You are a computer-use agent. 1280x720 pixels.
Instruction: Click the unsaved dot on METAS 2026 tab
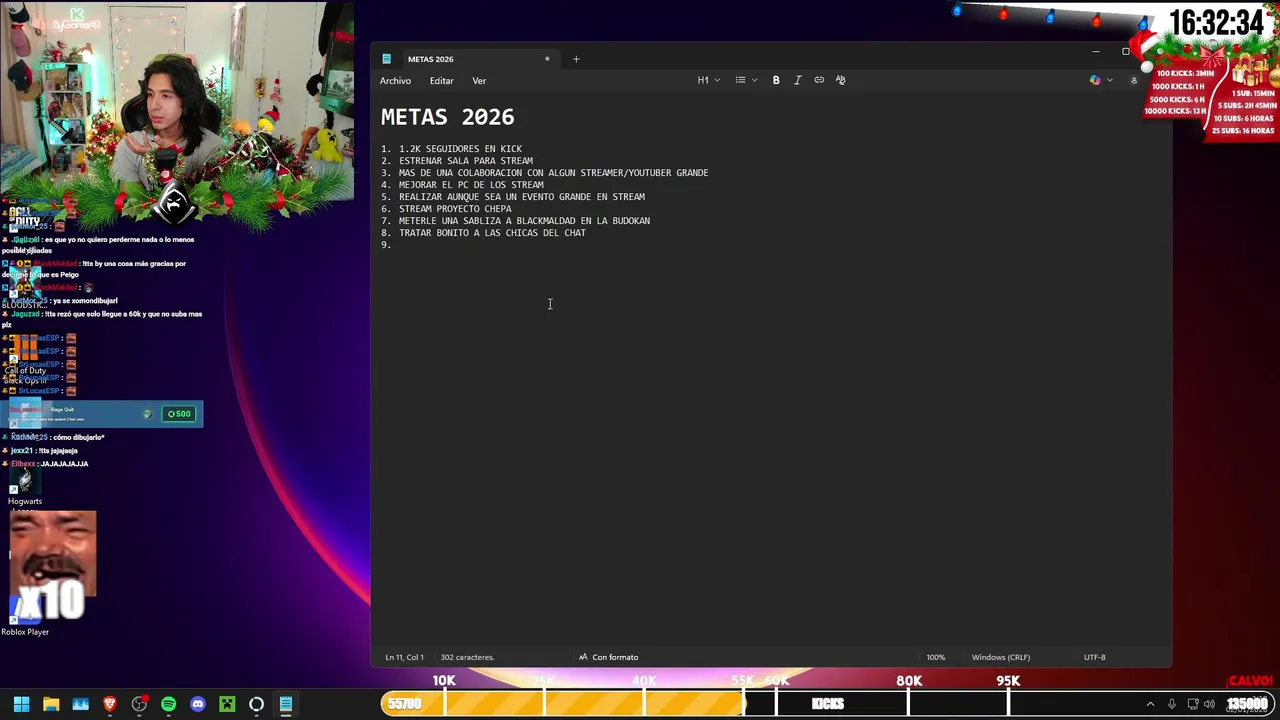[x=547, y=59]
